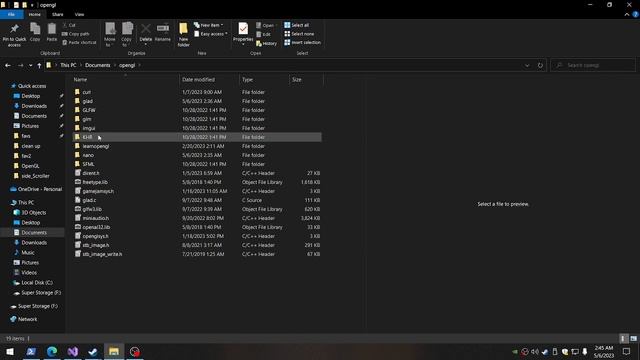Open the side_Scroller pinned folder
This screenshot has height=360, width=640.
click(x=35, y=176)
